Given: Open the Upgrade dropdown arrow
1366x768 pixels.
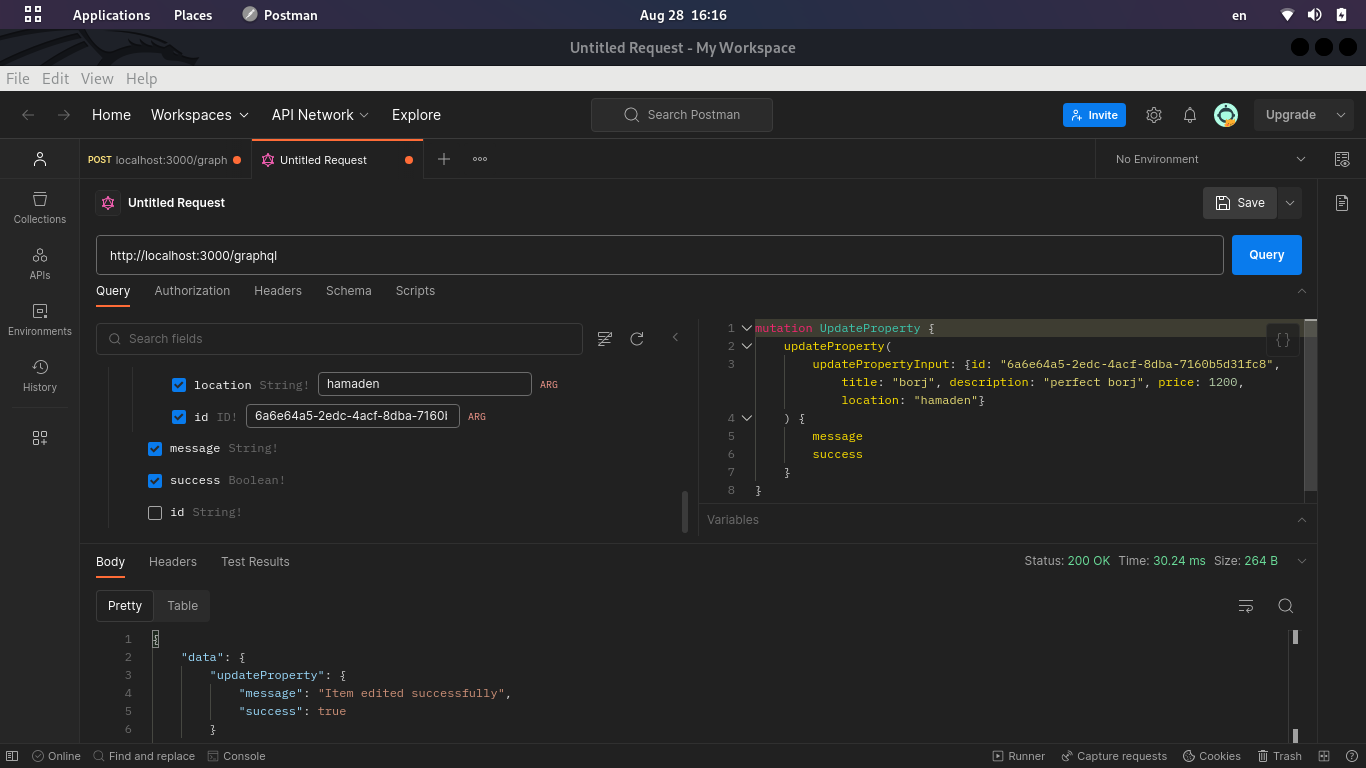Looking at the screenshot, I should tap(1341, 115).
